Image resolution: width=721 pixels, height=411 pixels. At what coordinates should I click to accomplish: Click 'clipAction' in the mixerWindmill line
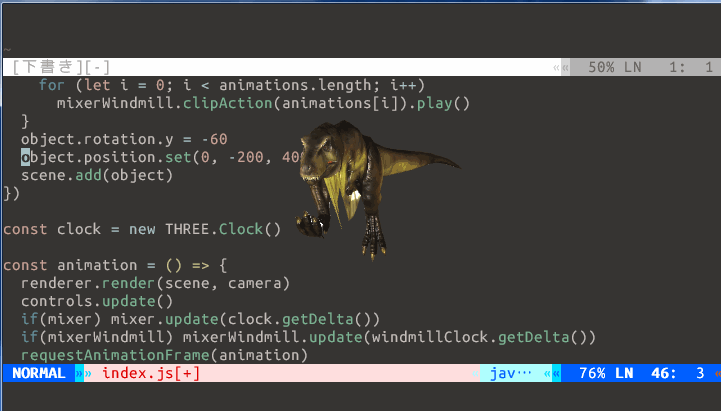[228, 103]
